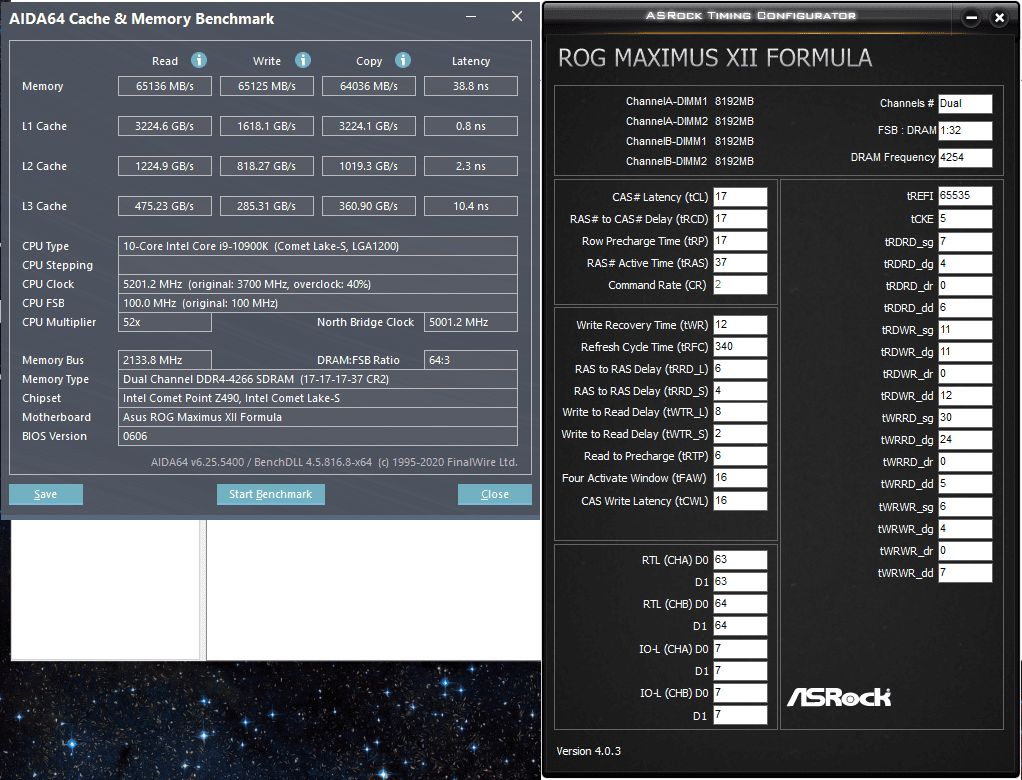Select the L2 Cache Read 1224.9 GB/s cell
Screen dimensions: 1022x780
(x=165, y=166)
